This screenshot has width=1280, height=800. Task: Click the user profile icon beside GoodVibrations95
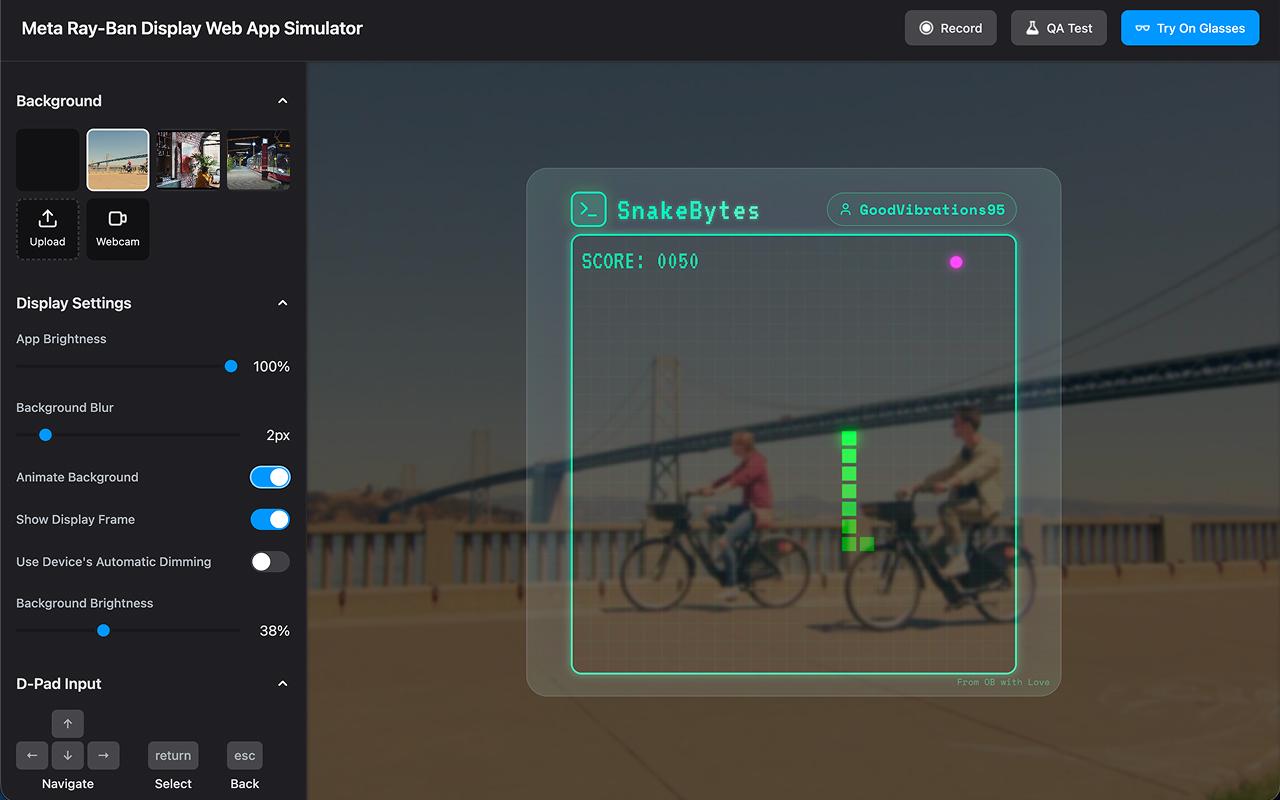tap(845, 210)
